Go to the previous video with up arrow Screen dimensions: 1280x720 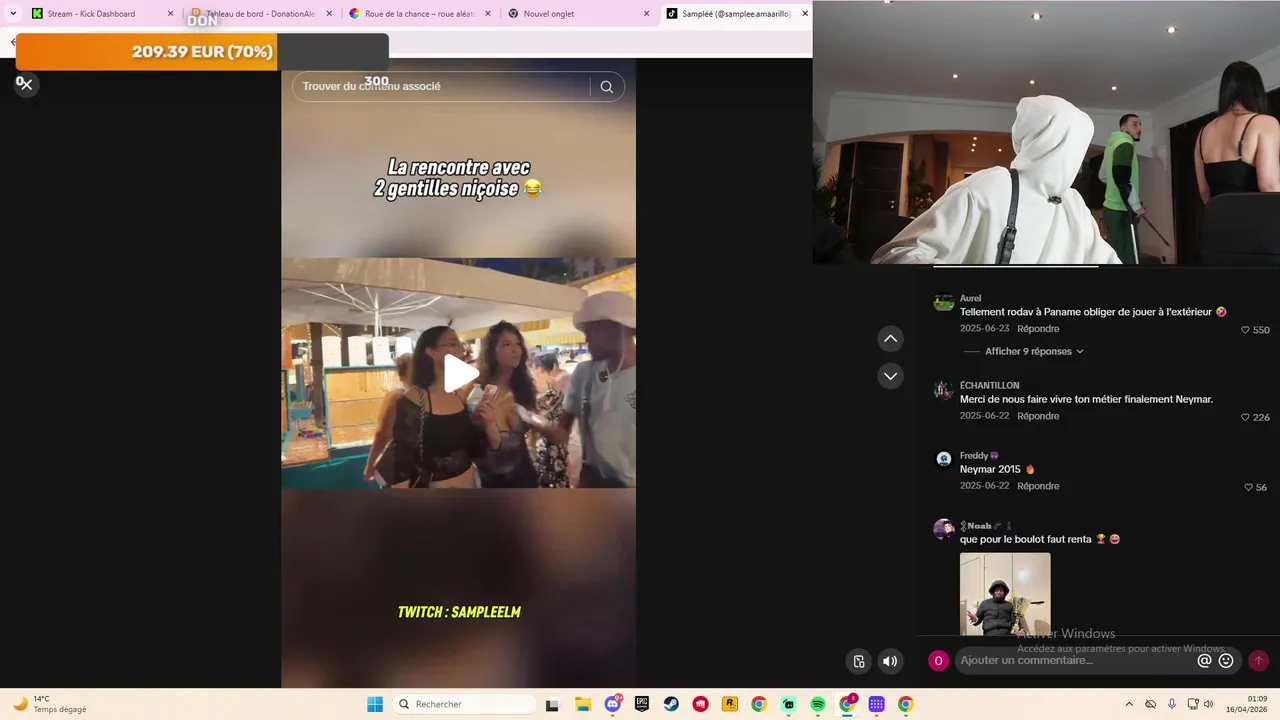click(890, 339)
